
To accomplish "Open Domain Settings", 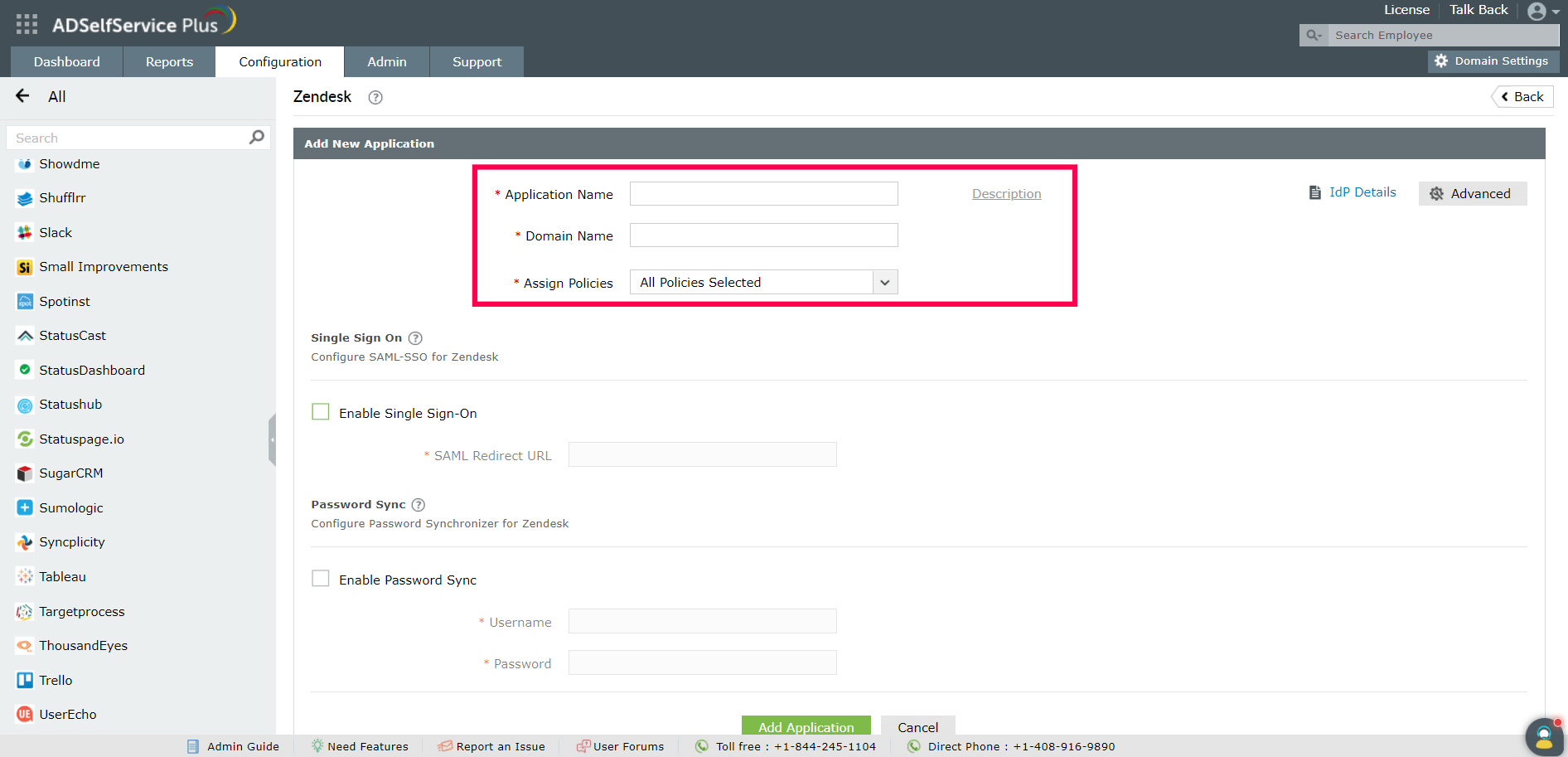I will click(x=1493, y=61).
